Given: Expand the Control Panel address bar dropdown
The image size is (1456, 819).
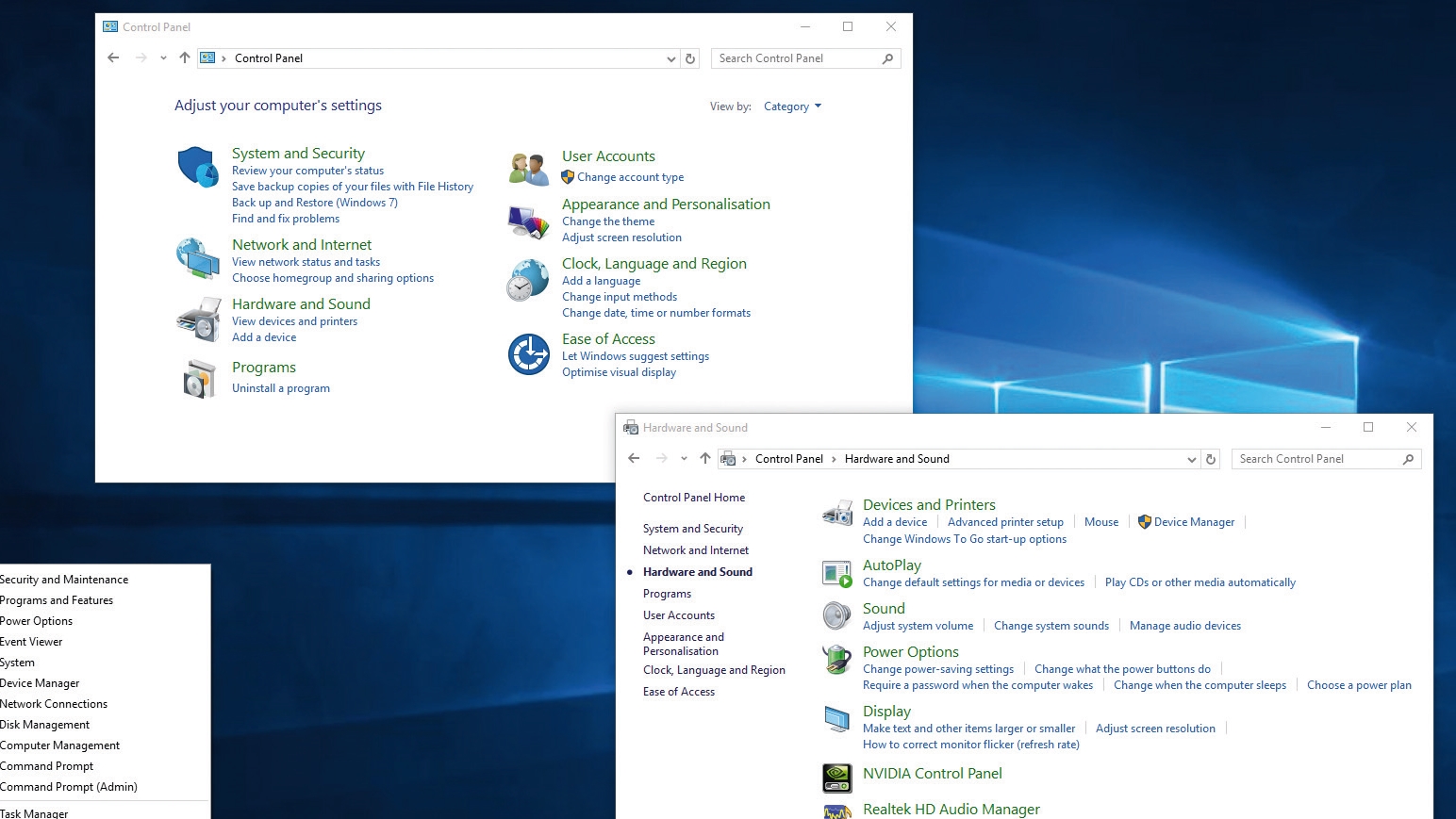Looking at the screenshot, I should coord(670,58).
